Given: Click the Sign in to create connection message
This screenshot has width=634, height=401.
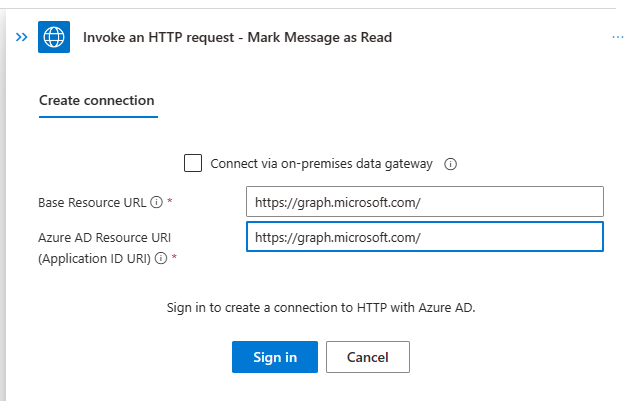Looking at the screenshot, I should coord(321,308).
